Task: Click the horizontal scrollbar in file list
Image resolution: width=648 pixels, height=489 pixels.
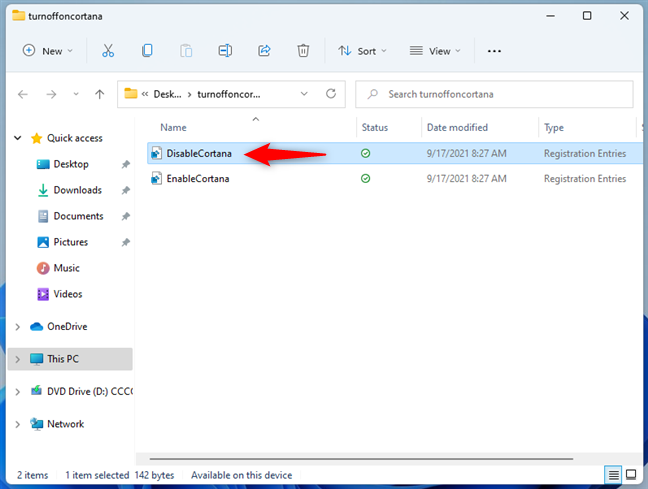Action: [361, 458]
